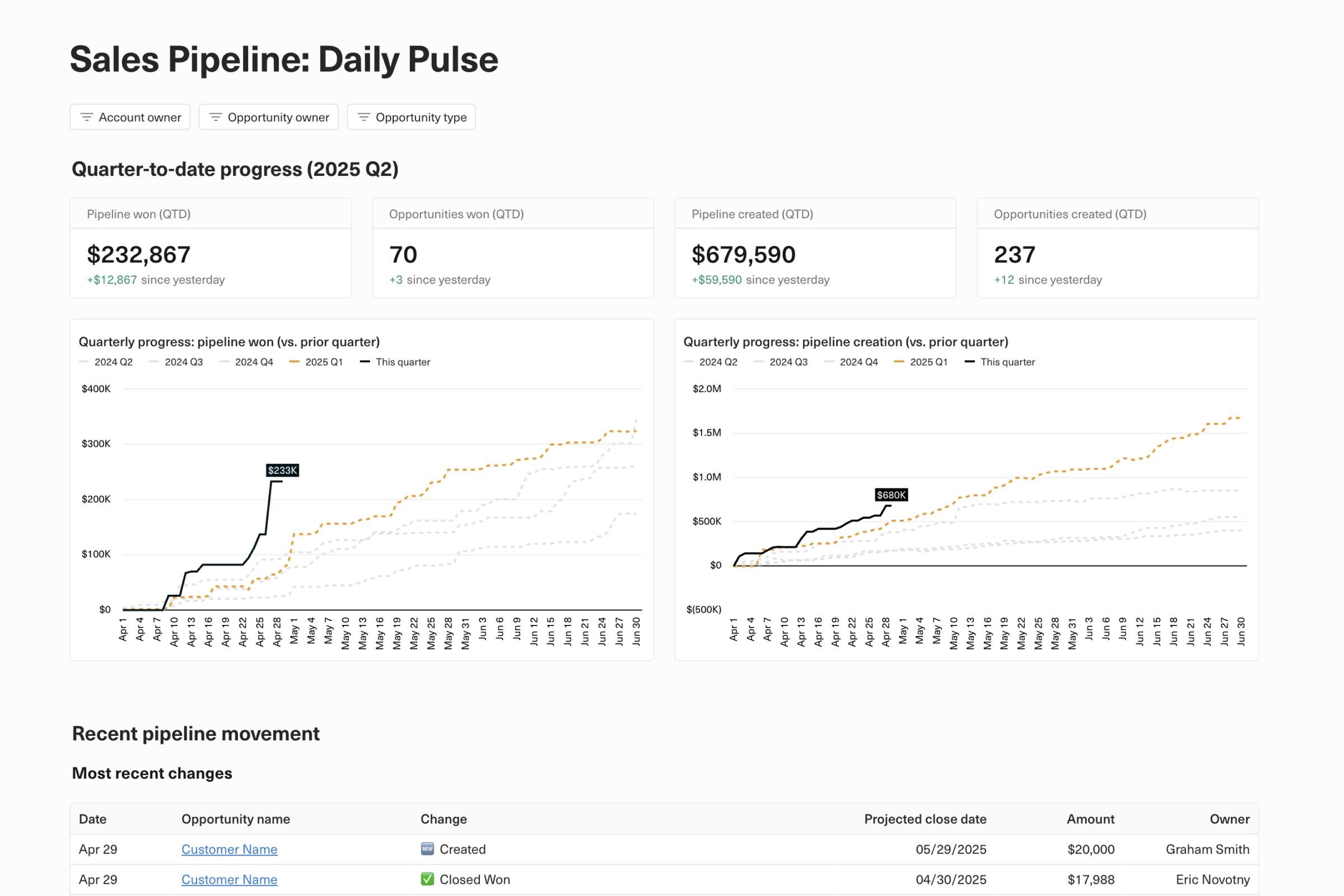Viewport: 1344px width, 896px height.
Task: Click the Opportunity type filter icon
Action: [363, 117]
